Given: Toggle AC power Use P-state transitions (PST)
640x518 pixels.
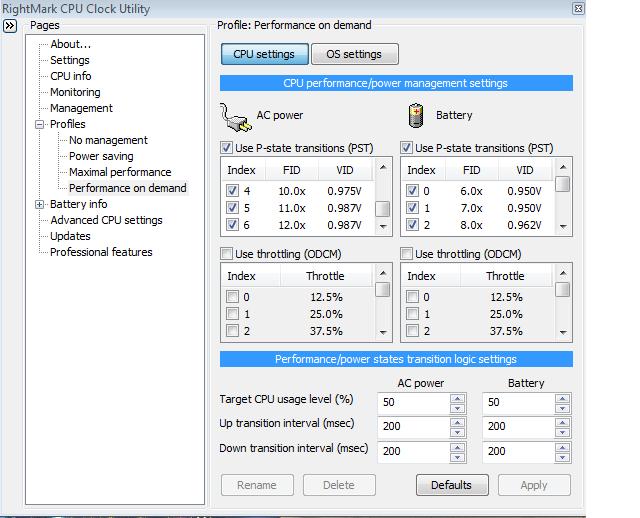Looking at the screenshot, I should [x=226, y=148].
